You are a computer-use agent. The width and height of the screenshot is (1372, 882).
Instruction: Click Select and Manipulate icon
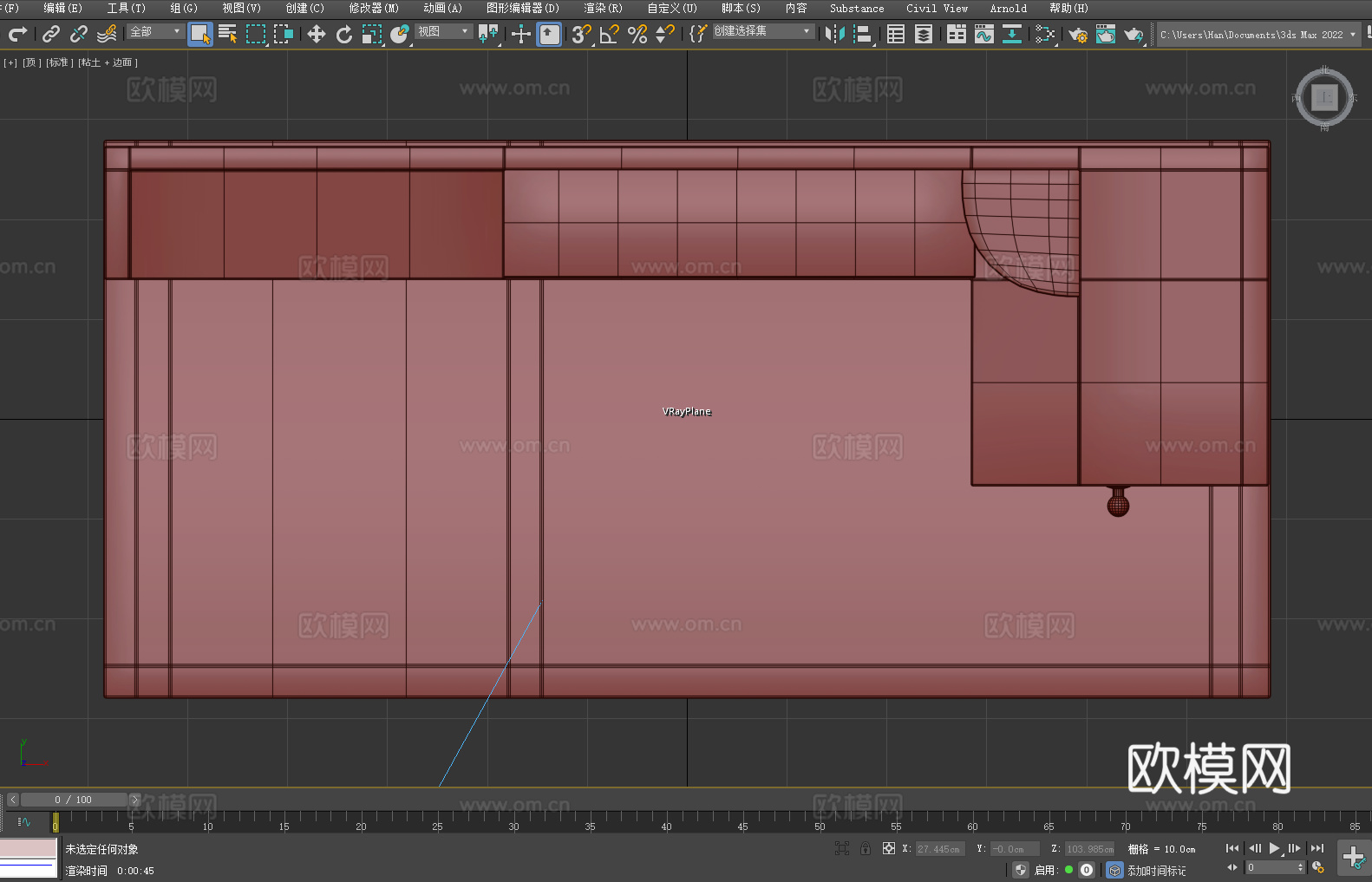[x=521, y=34]
